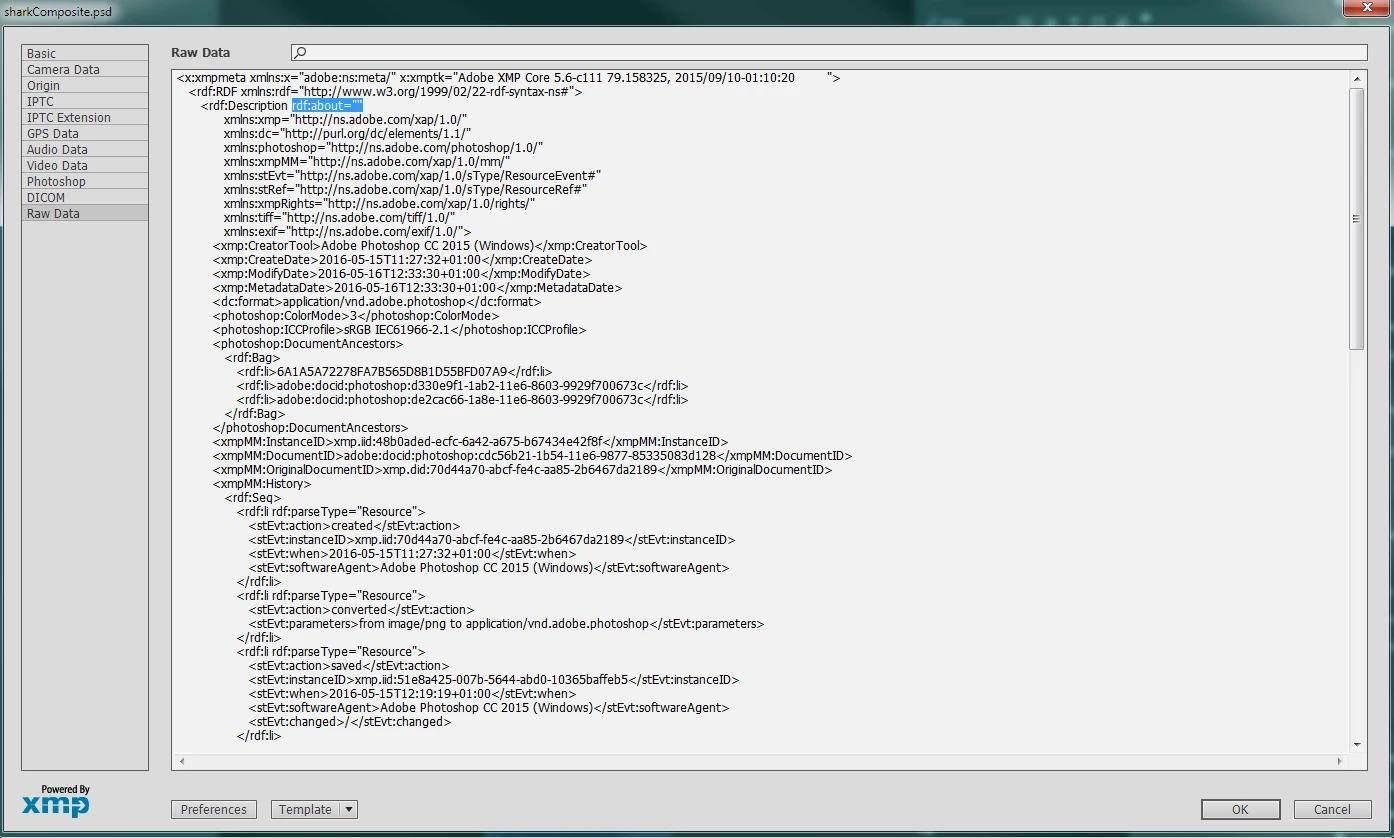Click the stEvt:parameters image/png line
The width and height of the screenshot is (1394, 838).
point(506,623)
